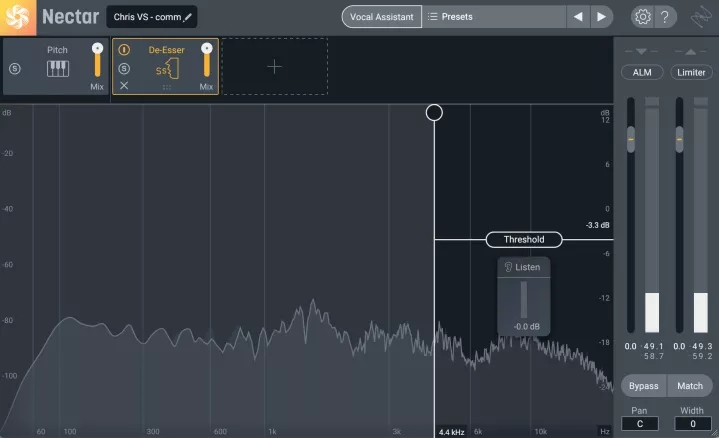Load the next preset with right arrow
The image size is (719, 438).
tap(601, 17)
